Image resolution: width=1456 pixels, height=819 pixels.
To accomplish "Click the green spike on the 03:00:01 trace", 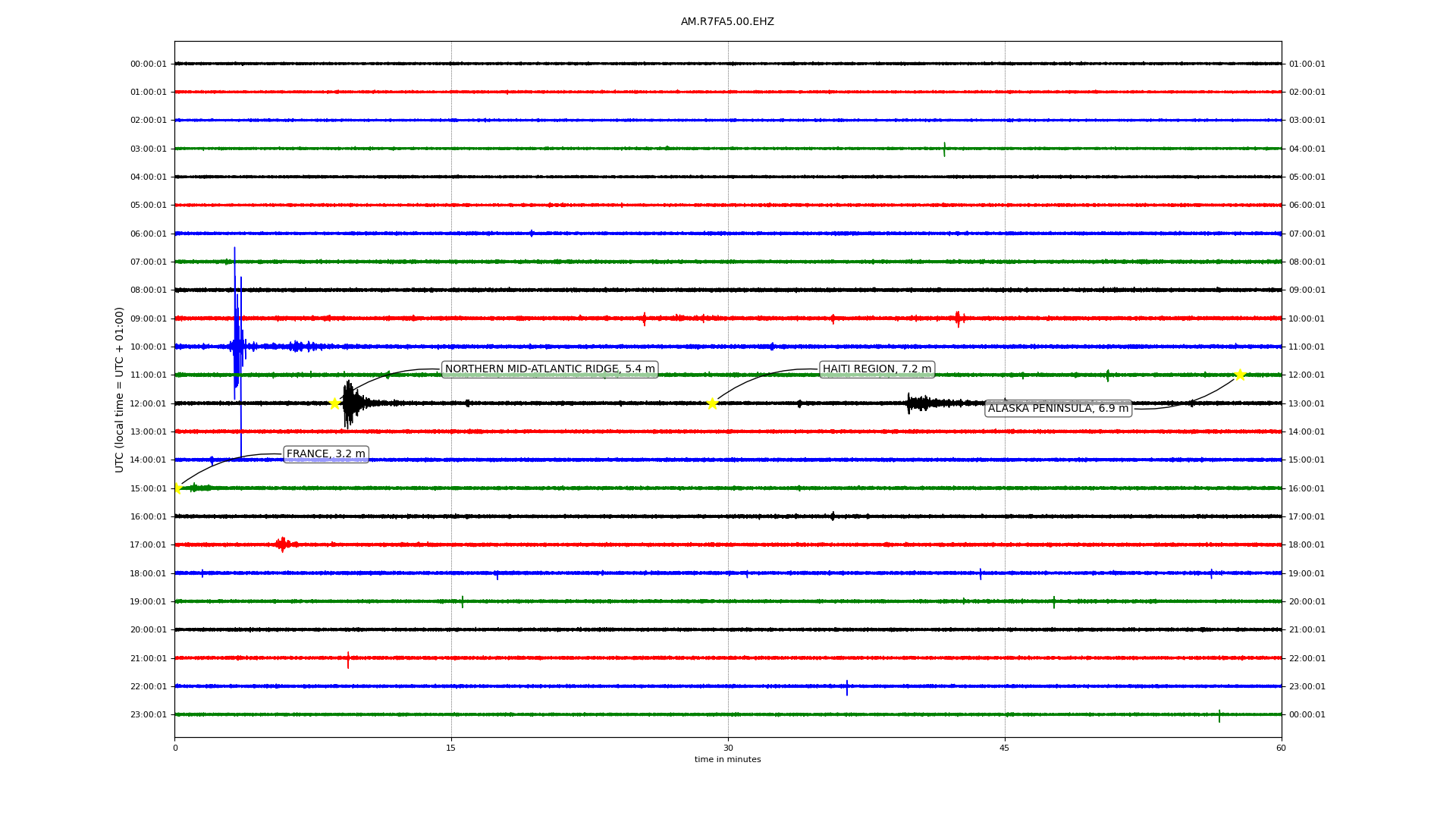I will click(x=944, y=149).
